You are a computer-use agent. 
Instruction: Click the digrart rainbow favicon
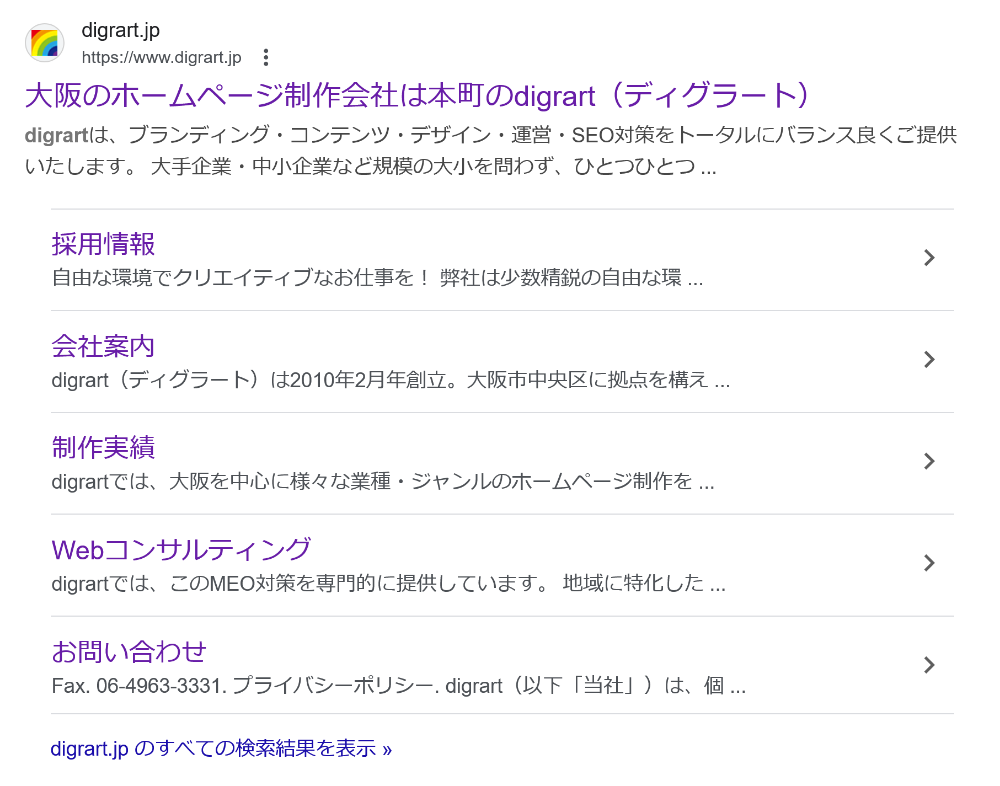coord(44,43)
